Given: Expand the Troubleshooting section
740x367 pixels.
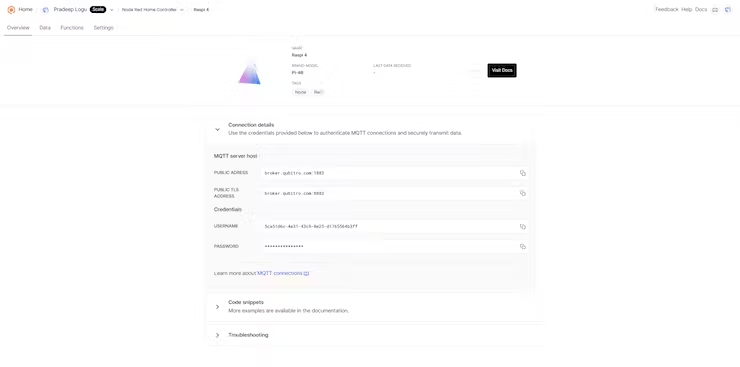Looking at the screenshot, I should (x=217, y=335).
